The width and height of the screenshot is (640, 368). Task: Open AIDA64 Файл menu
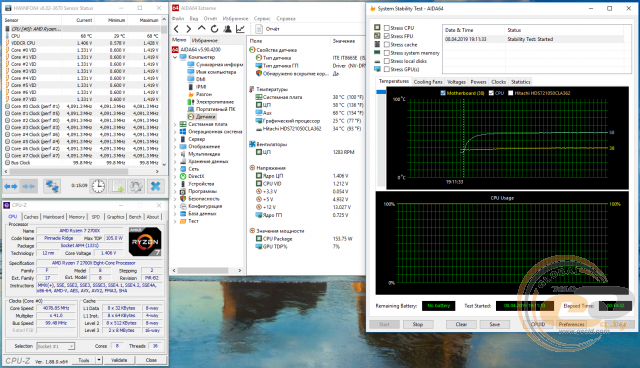(x=178, y=19)
